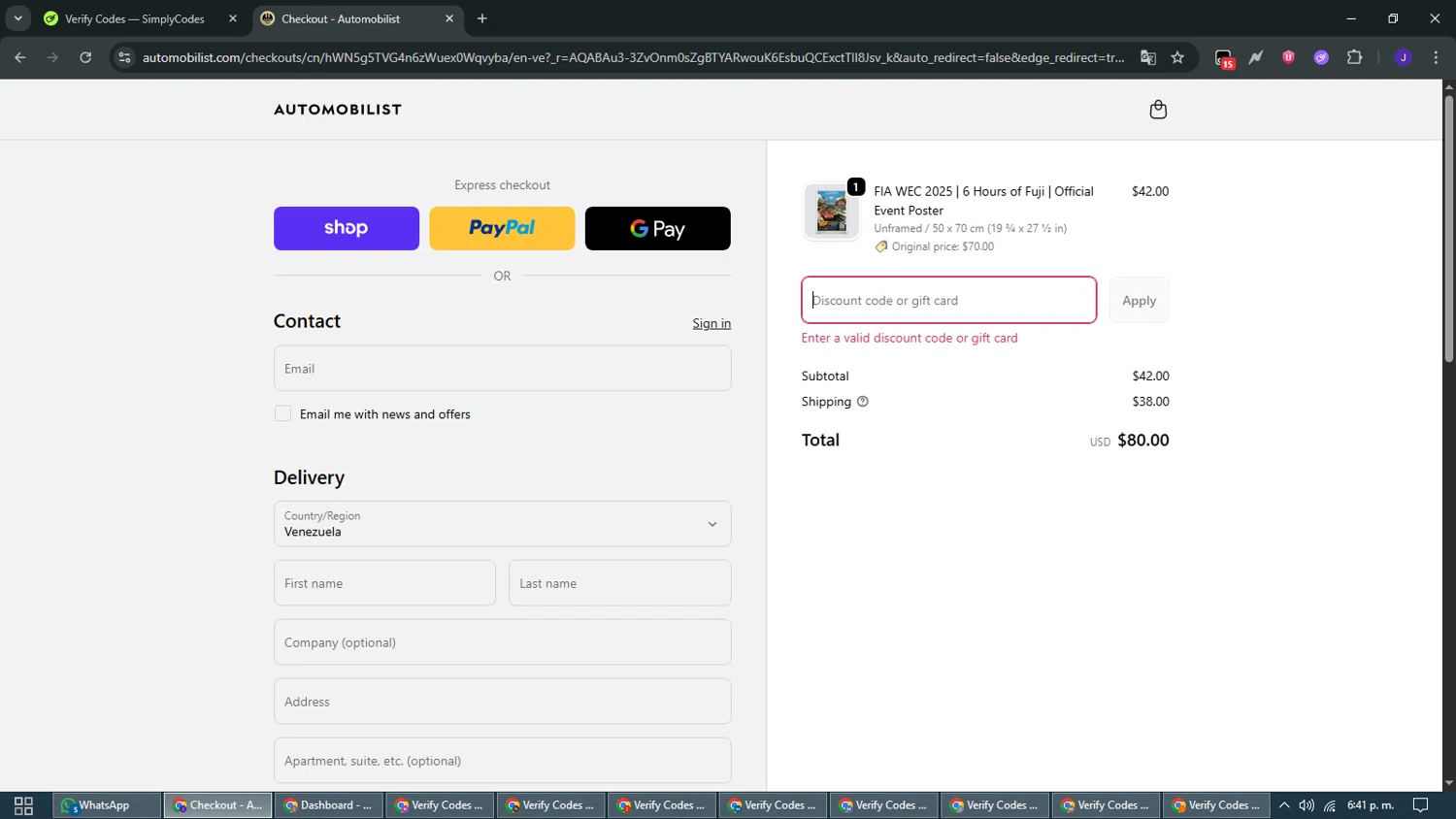Open the Extensions puzzle piece menu
The image size is (1456, 819).
tap(1354, 57)
